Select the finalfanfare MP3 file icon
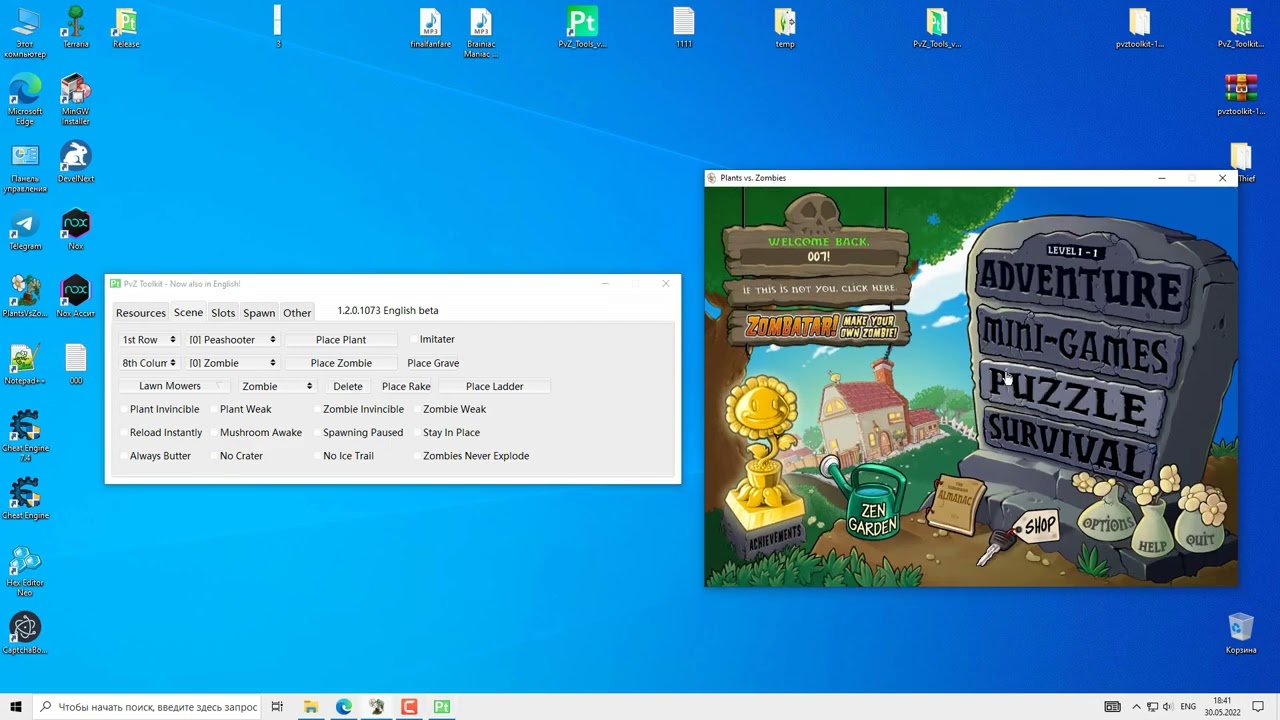The height and width of the screenshot is (720, 1280). [x=431, y=28]
